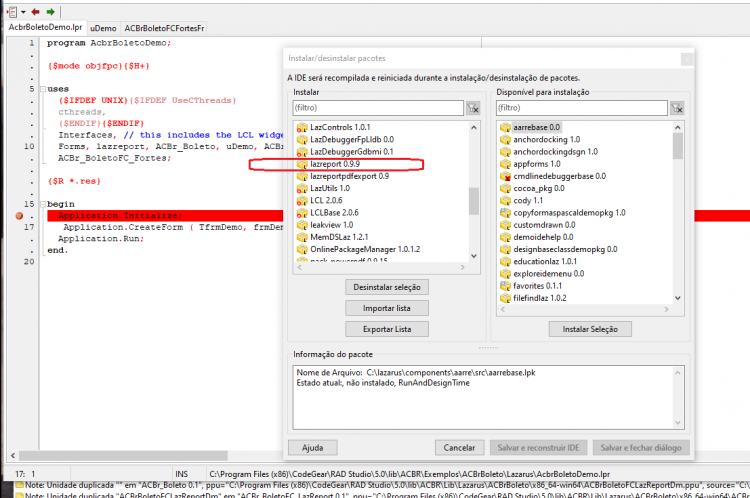Select the cmdlinedebuggerbase 0.0 package icon
This screenshot has height=498, width=750.
(505, 176)
